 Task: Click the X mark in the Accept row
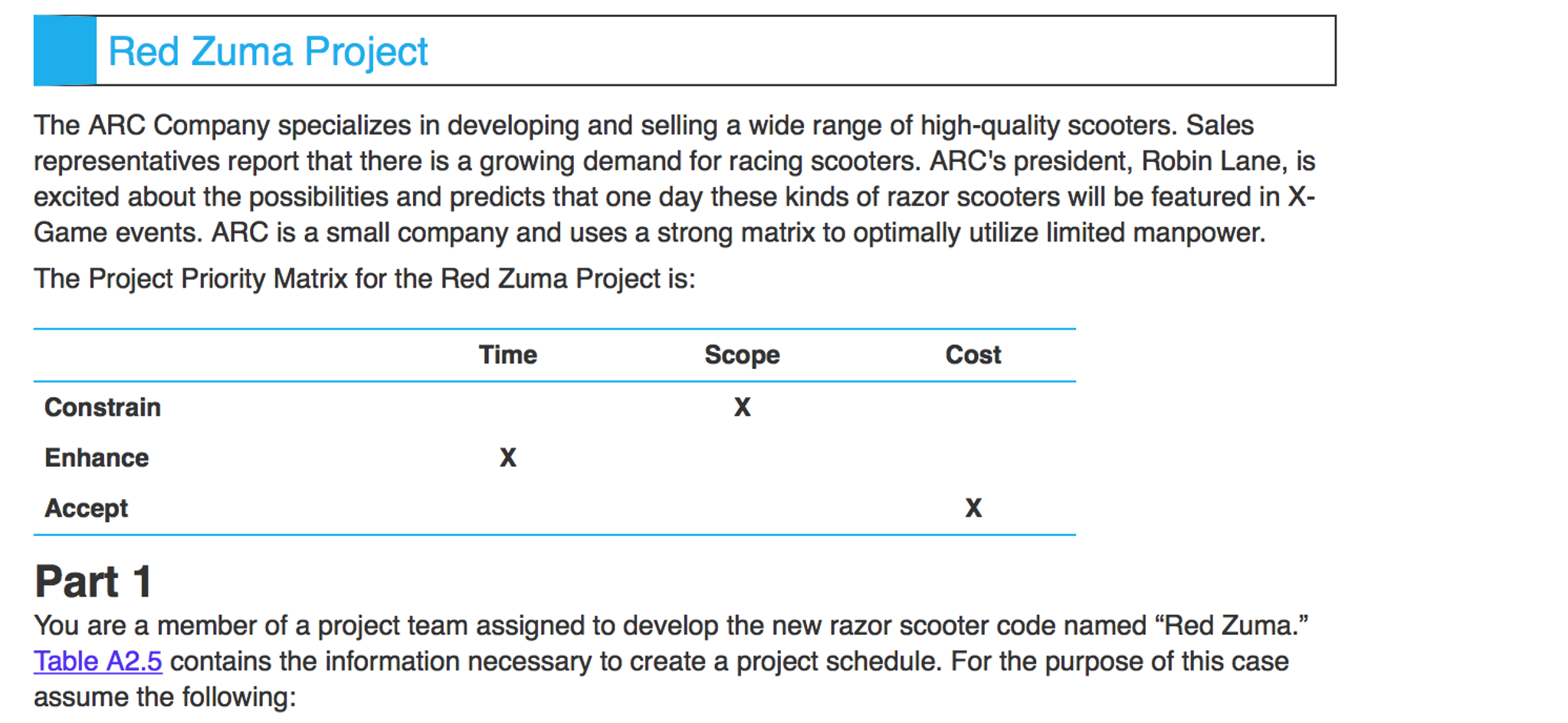pyautogui.click(x=973, y=508)
